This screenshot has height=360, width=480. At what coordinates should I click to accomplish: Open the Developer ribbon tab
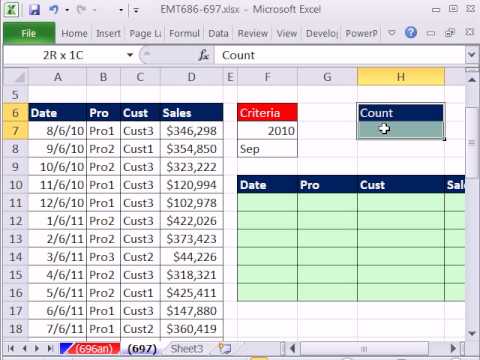point(322,33)
